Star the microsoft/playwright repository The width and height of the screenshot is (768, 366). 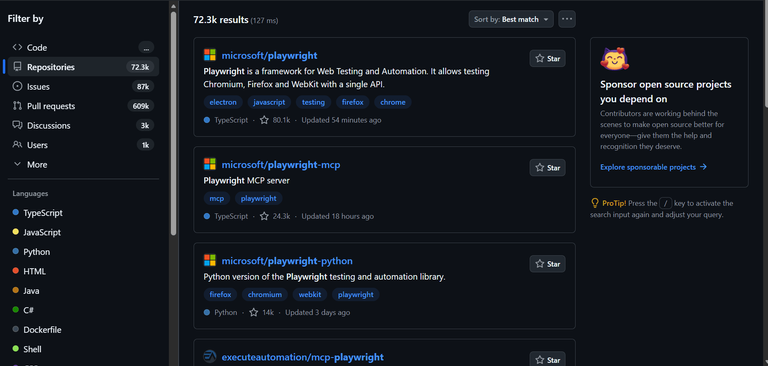548,58
